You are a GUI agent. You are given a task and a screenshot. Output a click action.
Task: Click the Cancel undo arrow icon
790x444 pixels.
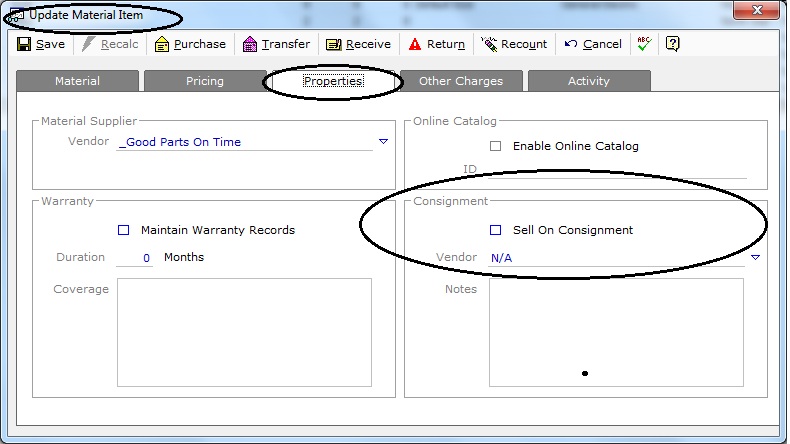[571, 44]
